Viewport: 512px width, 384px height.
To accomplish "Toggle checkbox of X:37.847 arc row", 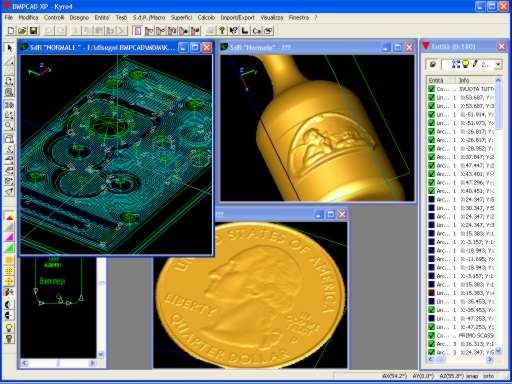I will 431,157.
